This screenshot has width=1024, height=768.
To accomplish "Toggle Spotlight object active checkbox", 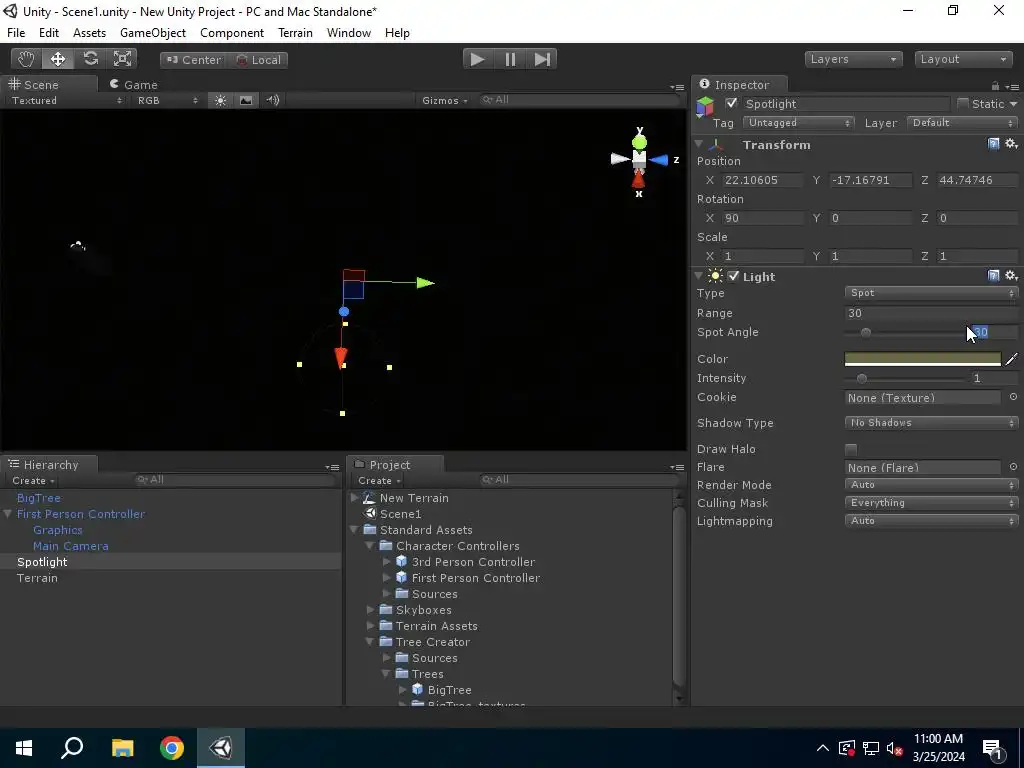I will [731, 103].
